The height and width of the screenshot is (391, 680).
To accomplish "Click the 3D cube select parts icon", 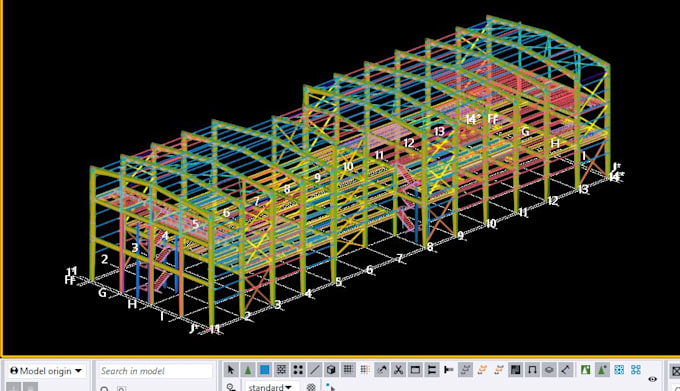I will tap(331, 370).
